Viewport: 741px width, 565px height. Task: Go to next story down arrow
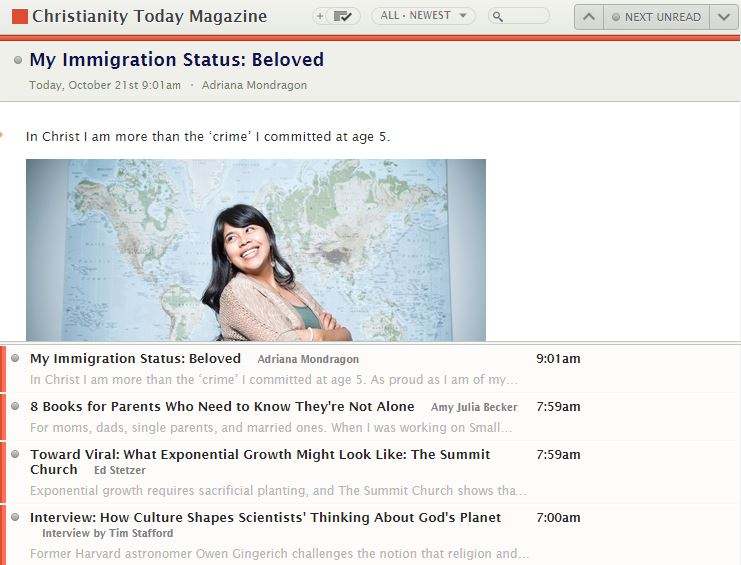point(724,17)
